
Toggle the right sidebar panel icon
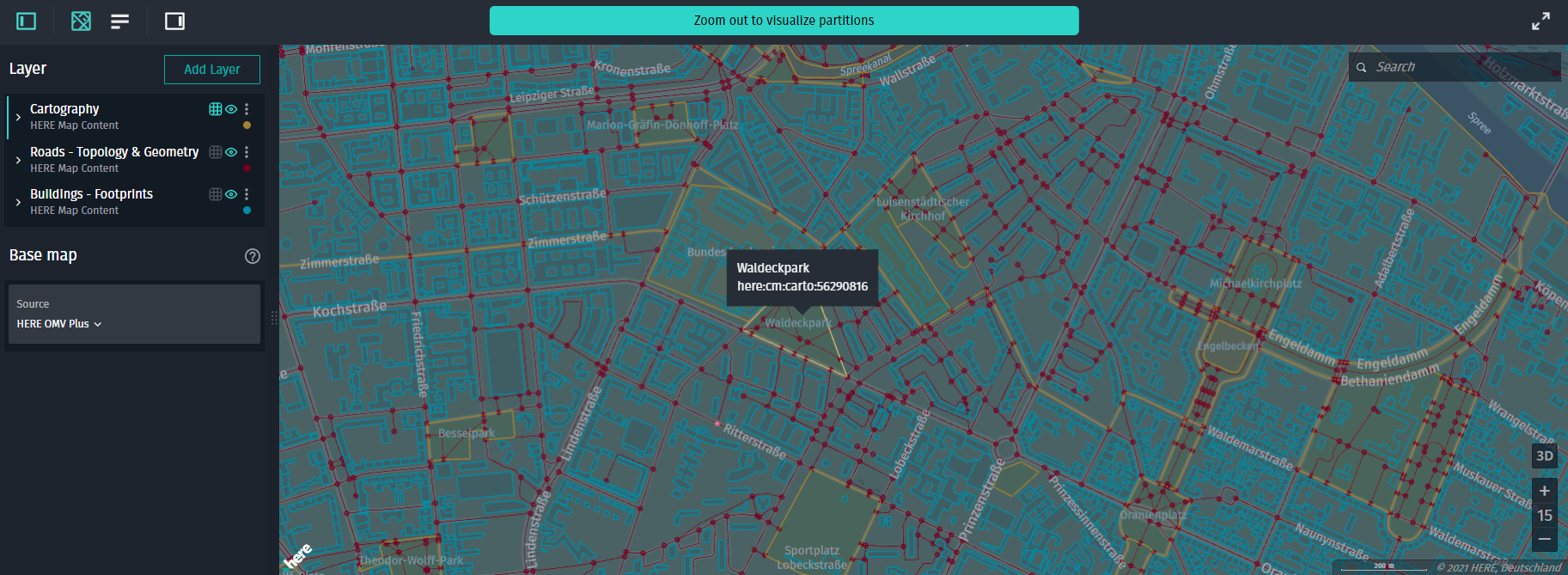click(x=174, y=21)
